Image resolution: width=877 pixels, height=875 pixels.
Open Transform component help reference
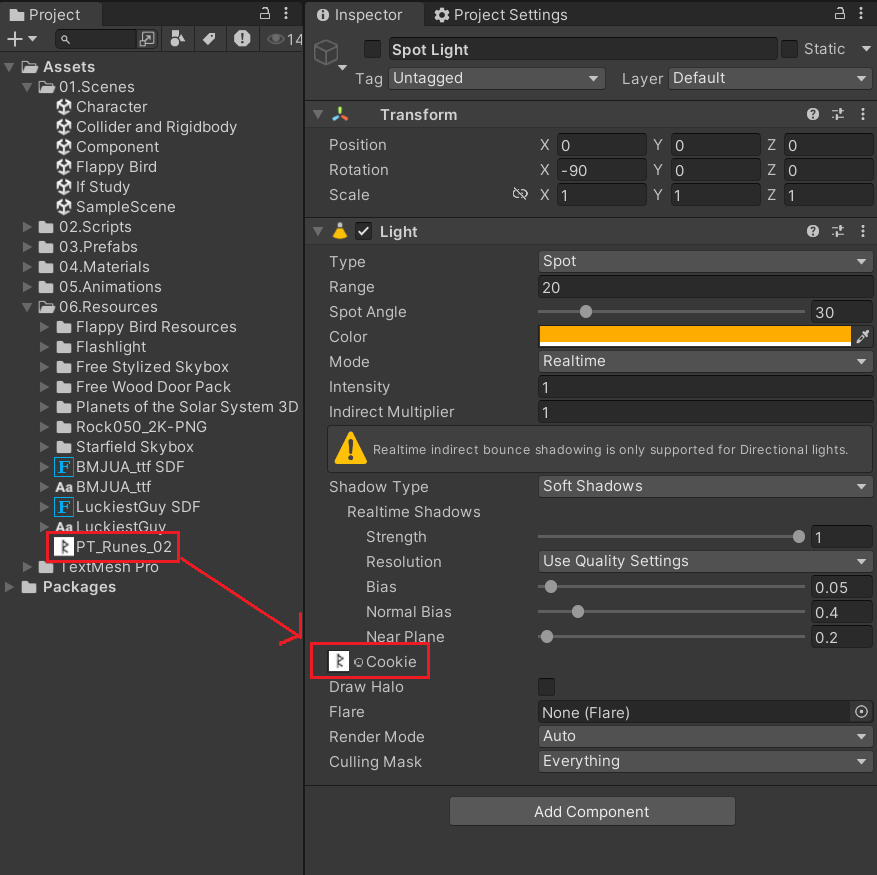(813, 115)
